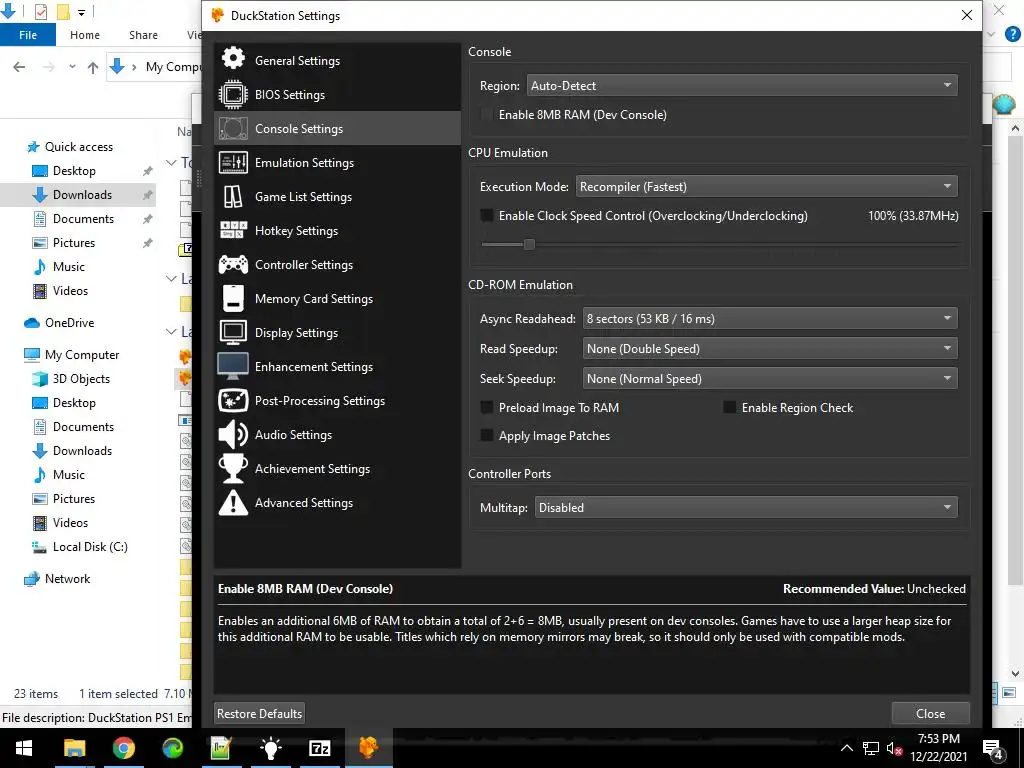
Task: Select Advanced Settings category label
Action: 304,503
